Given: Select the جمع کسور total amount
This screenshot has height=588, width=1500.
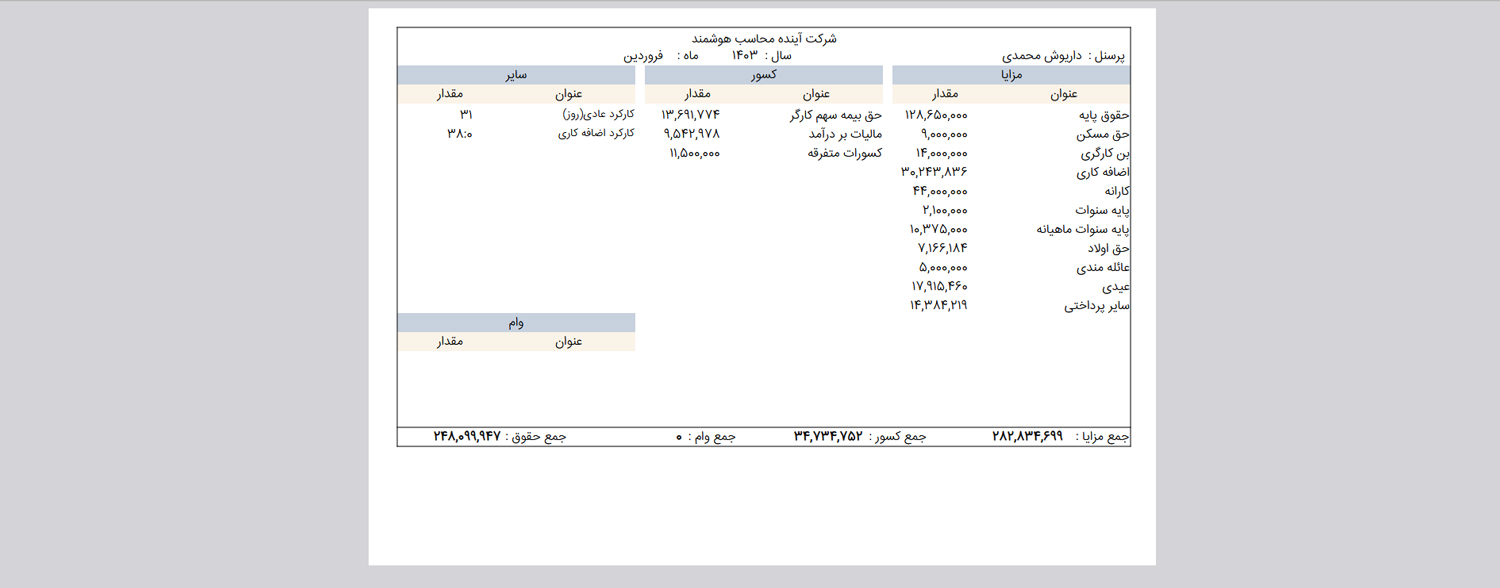Looking at the screenshot, I should click(x=828, y=437).
